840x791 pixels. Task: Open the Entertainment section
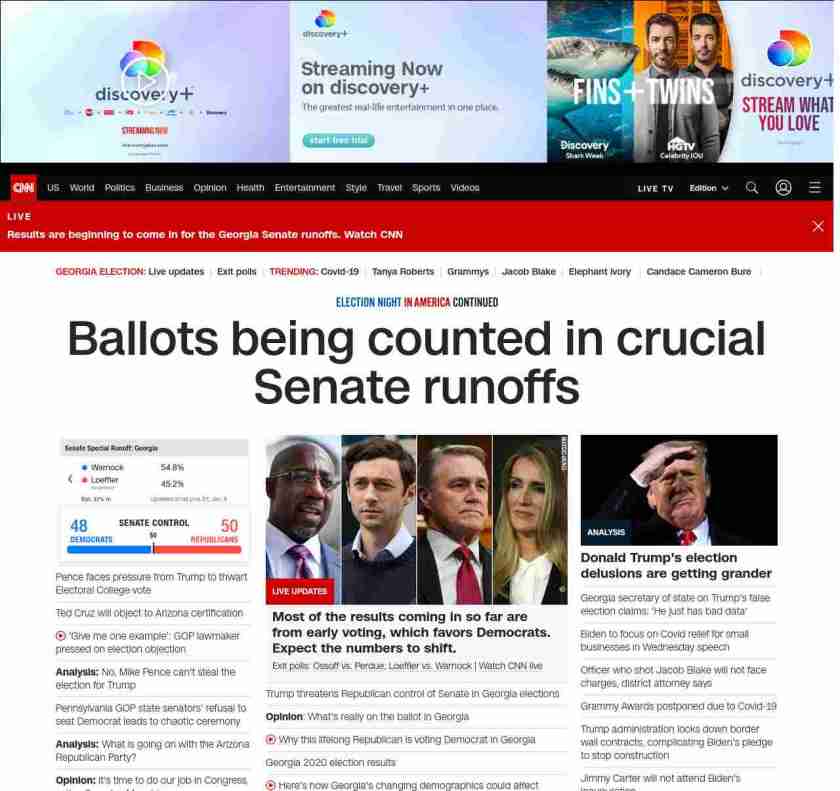point(304,187)
